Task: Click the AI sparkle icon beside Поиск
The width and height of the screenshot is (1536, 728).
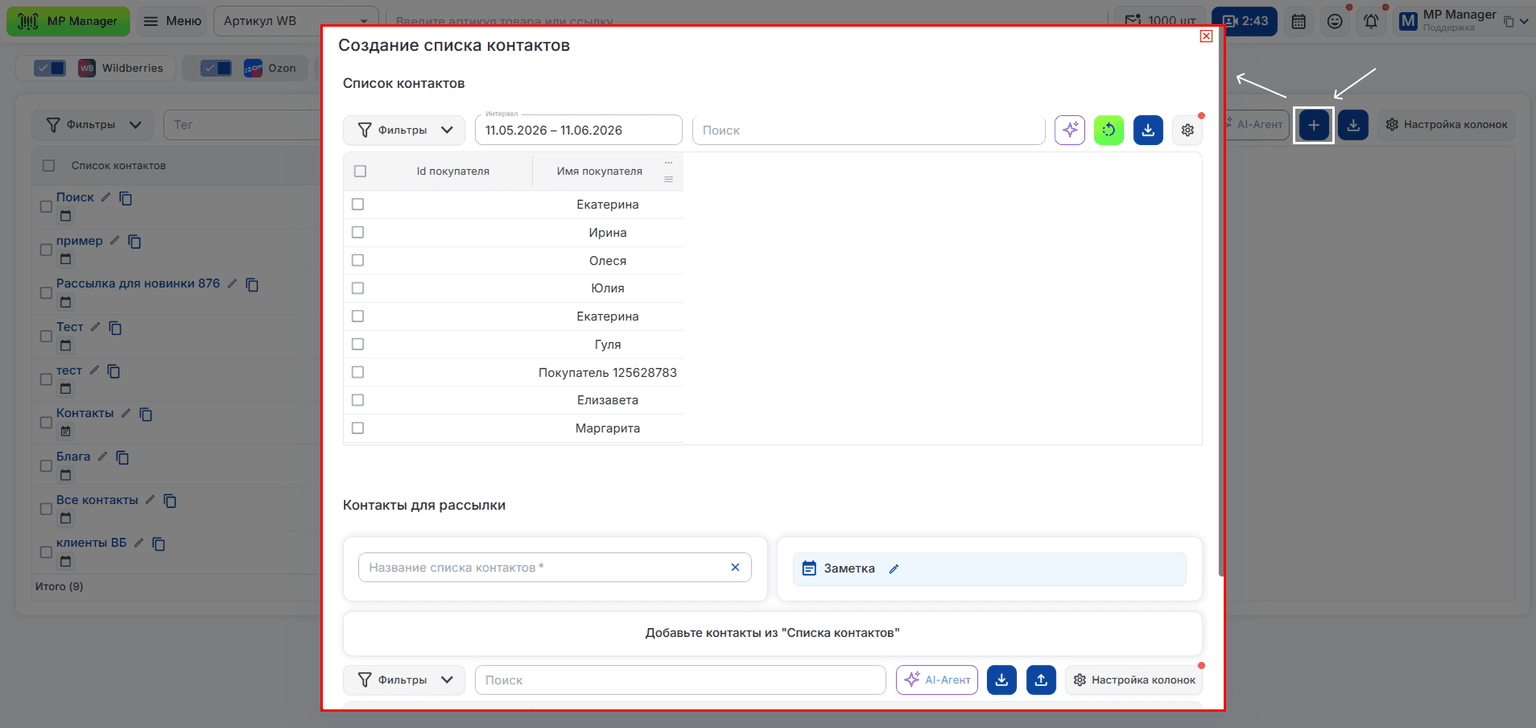Action: (x=1070, y=130)
